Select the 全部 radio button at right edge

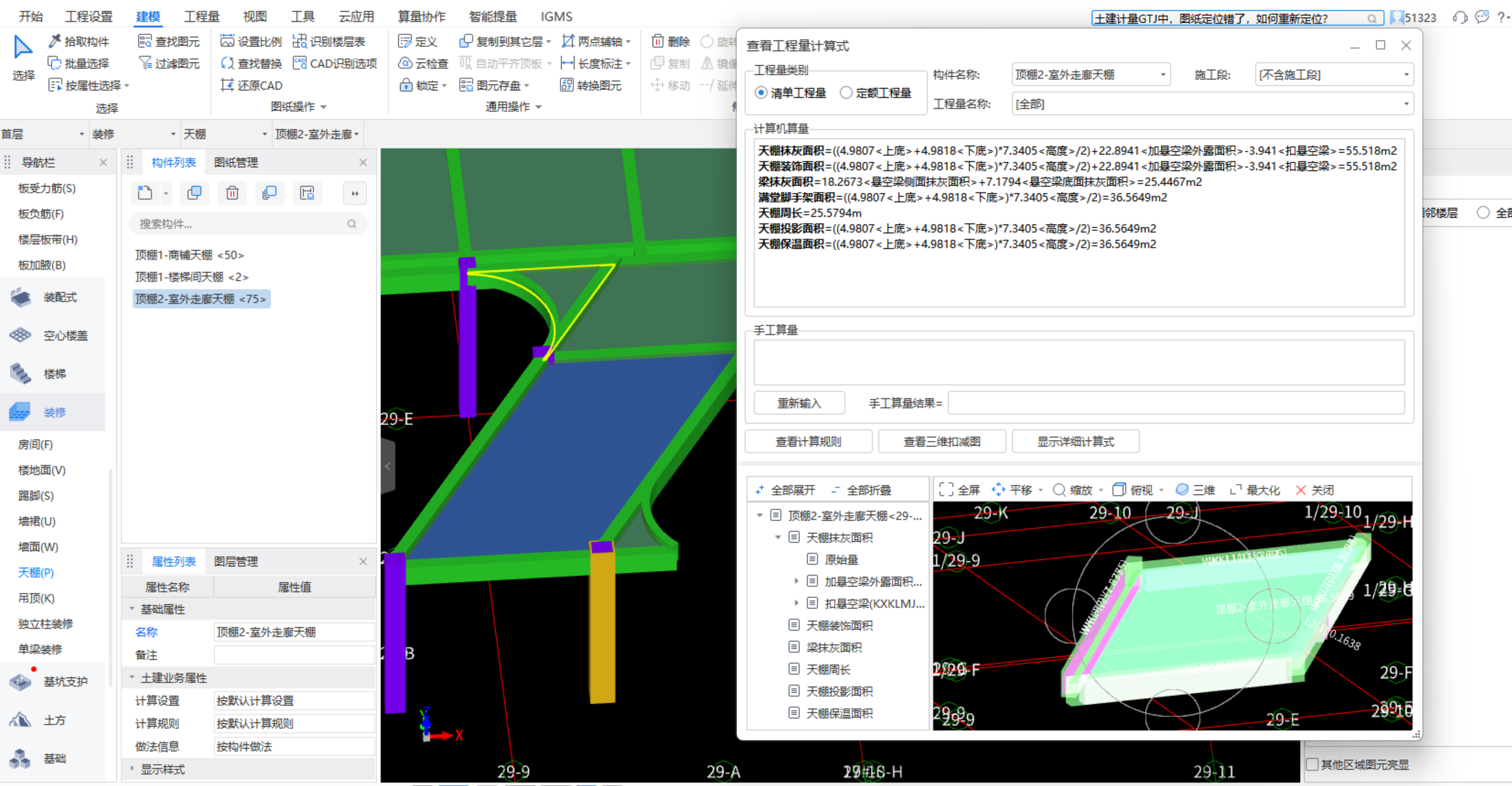point(1483,212)
